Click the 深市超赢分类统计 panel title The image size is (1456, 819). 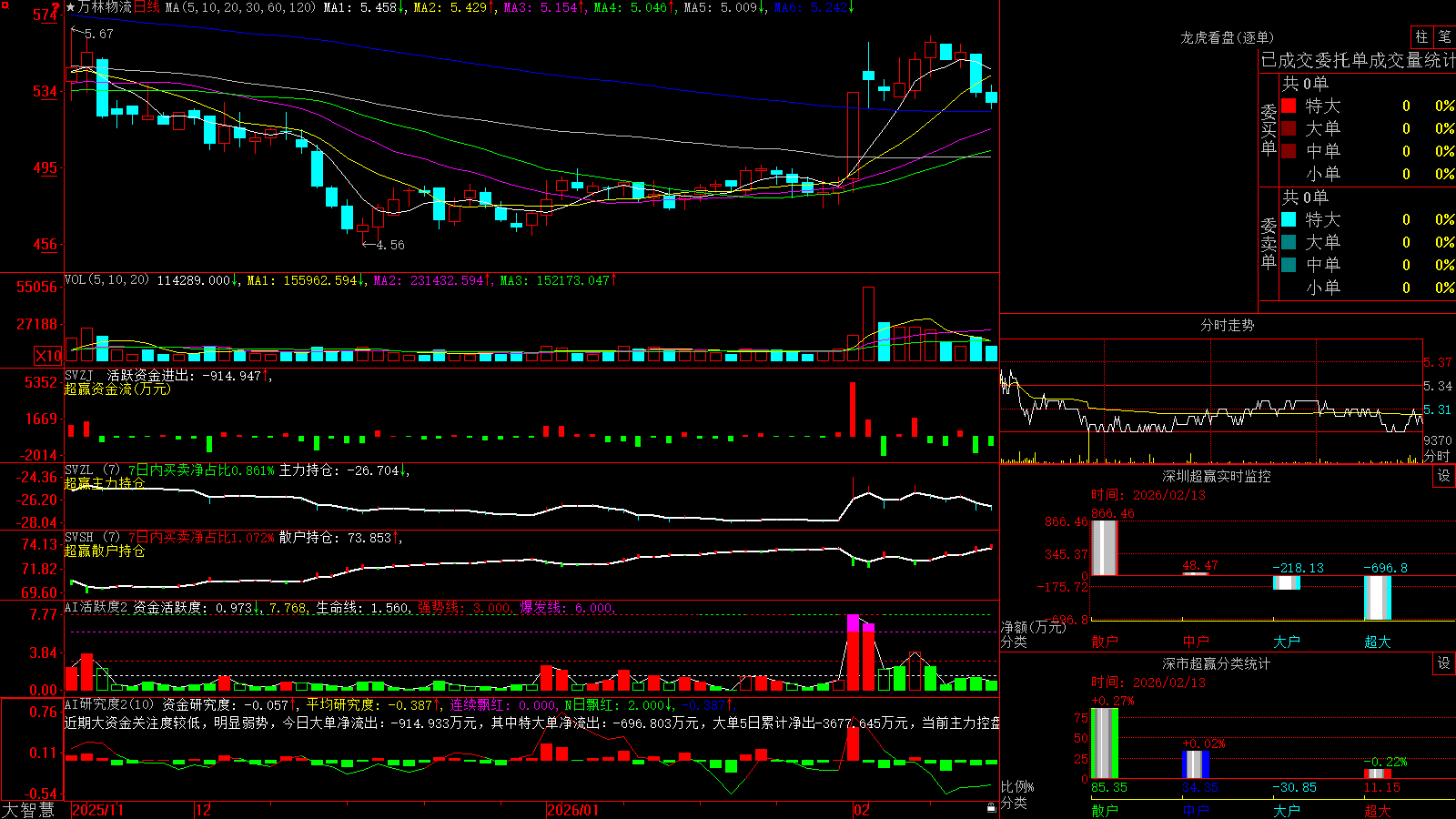(1216, 663)
